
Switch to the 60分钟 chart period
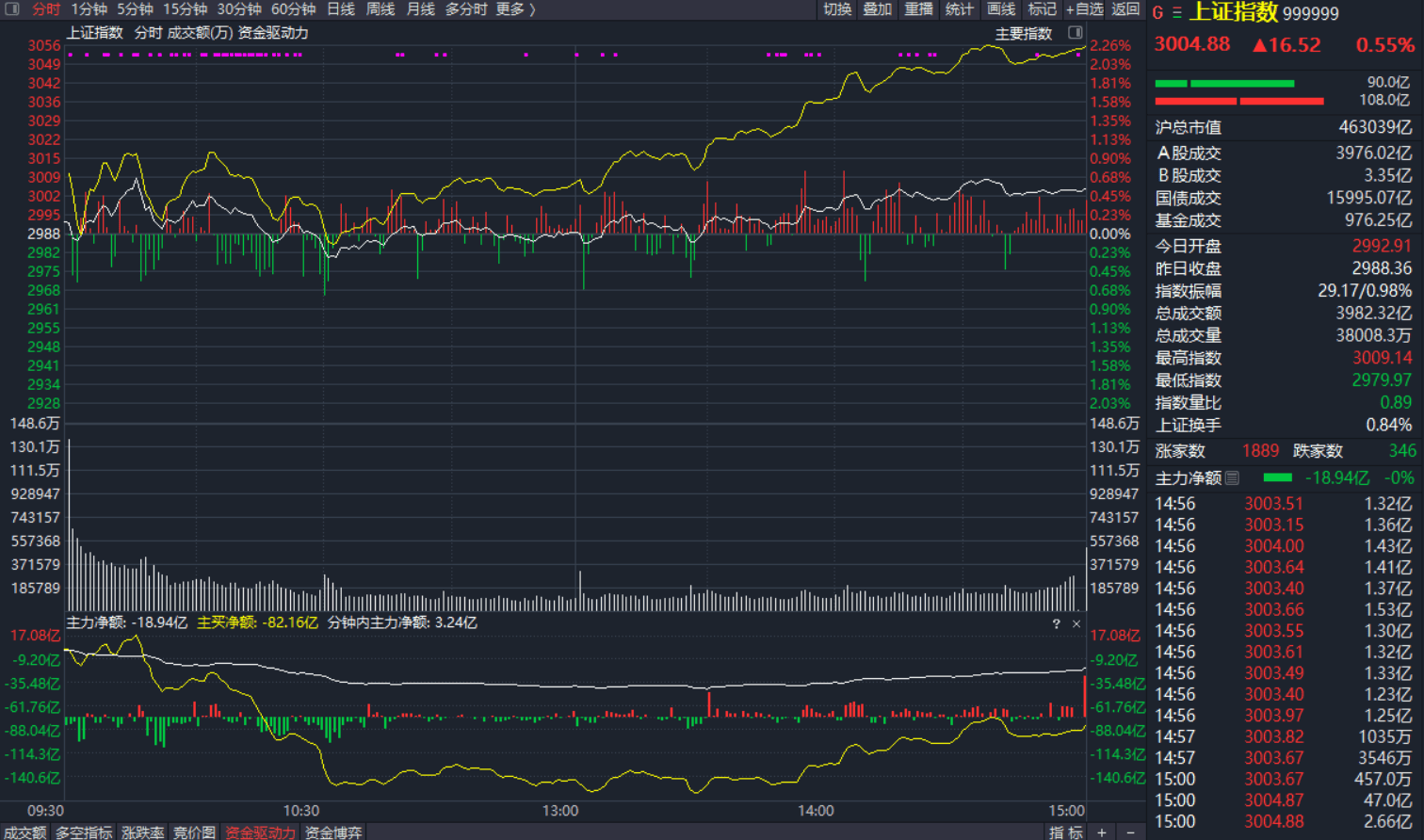tap(294, 9)
